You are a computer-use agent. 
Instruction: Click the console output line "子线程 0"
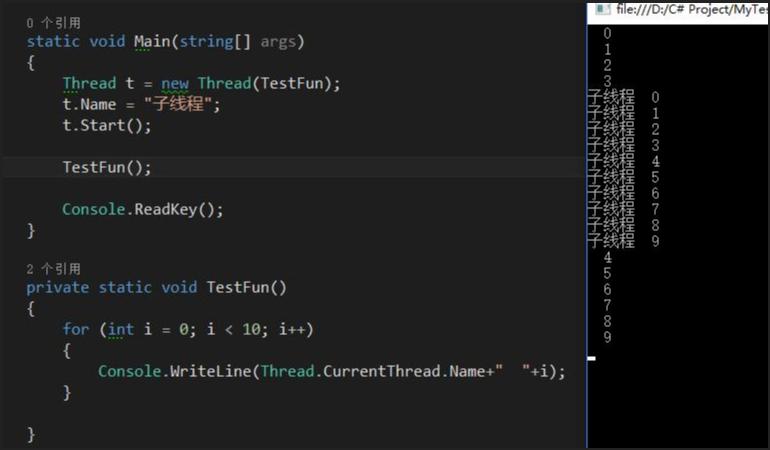pyautogui.click(x=623, y=97)
